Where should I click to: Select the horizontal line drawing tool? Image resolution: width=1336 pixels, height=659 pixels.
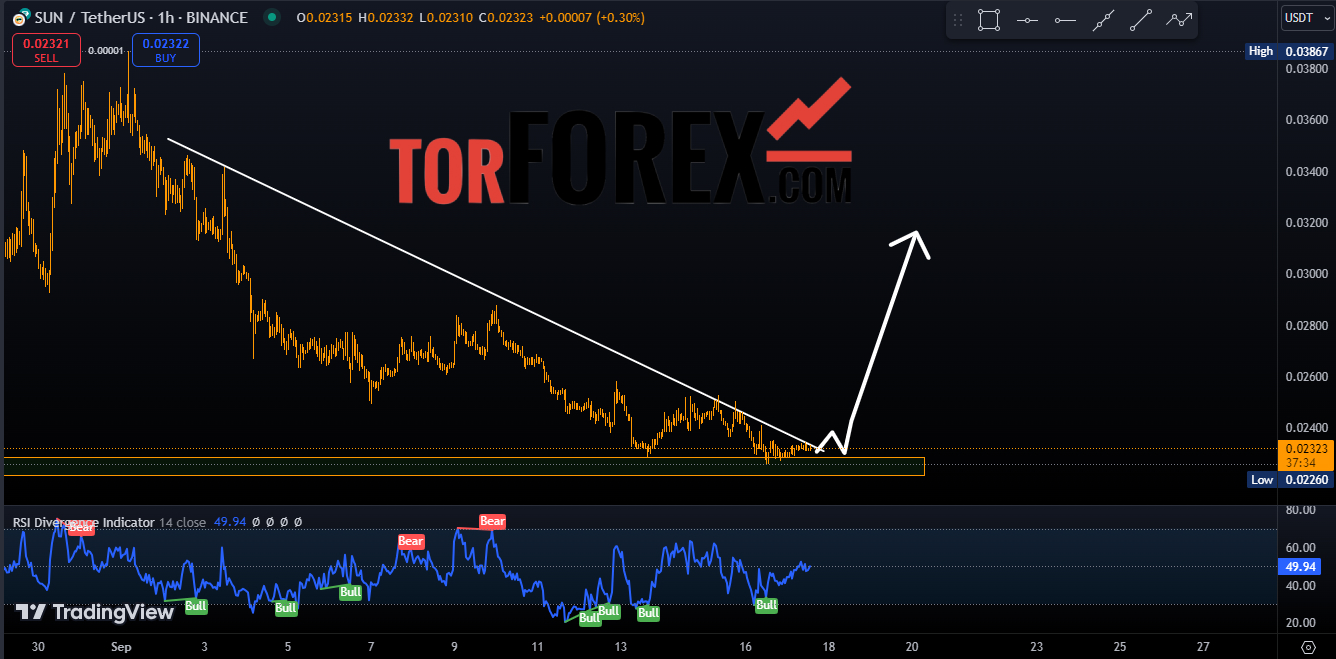click(x=1027, y=19)
